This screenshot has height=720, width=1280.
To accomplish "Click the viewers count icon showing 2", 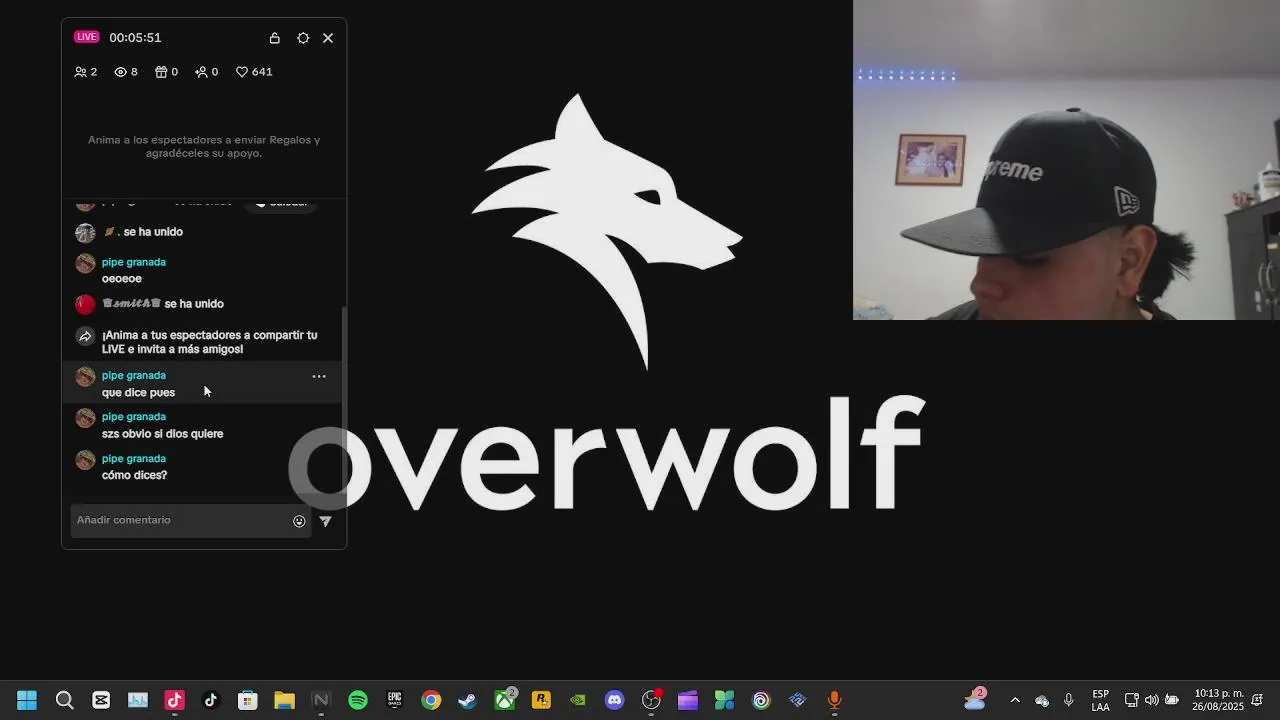I will coord(81,72).
